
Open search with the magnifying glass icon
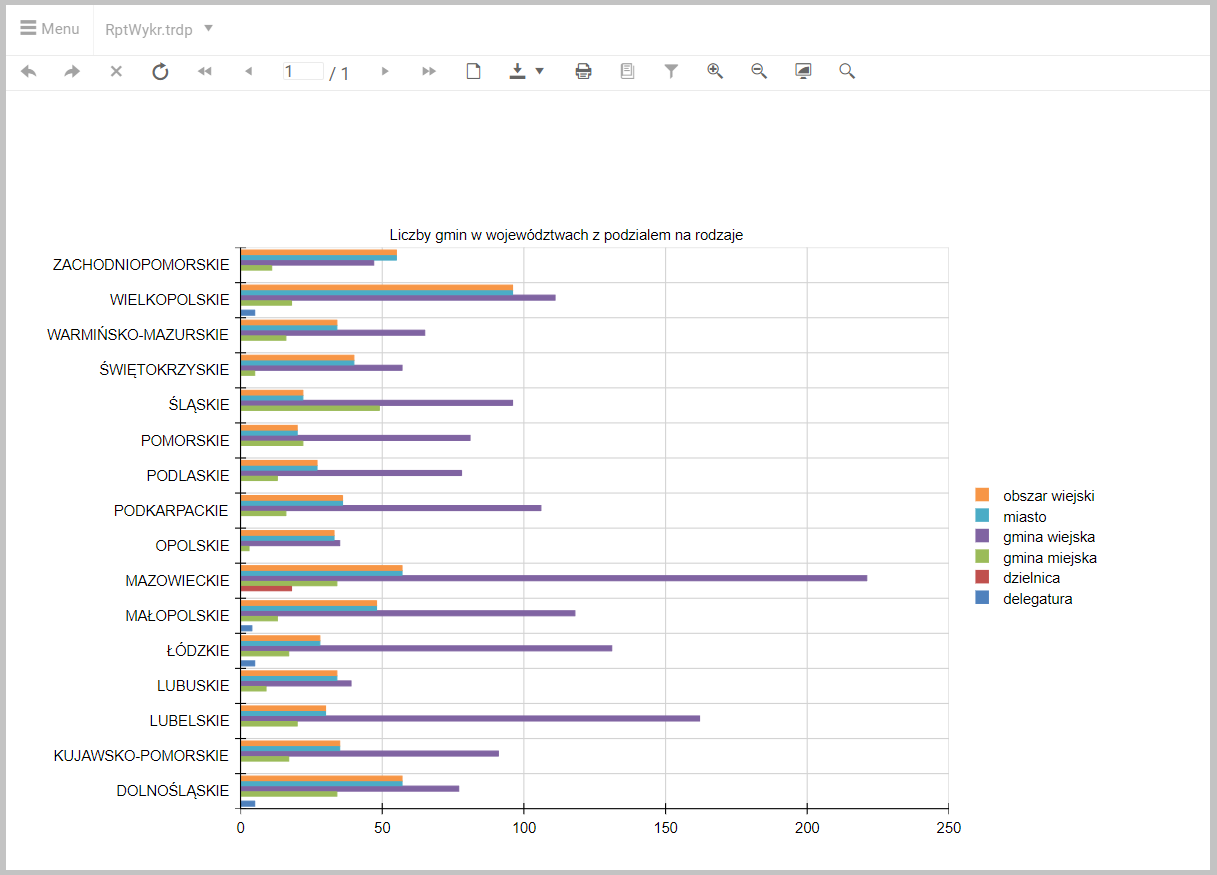847,71
